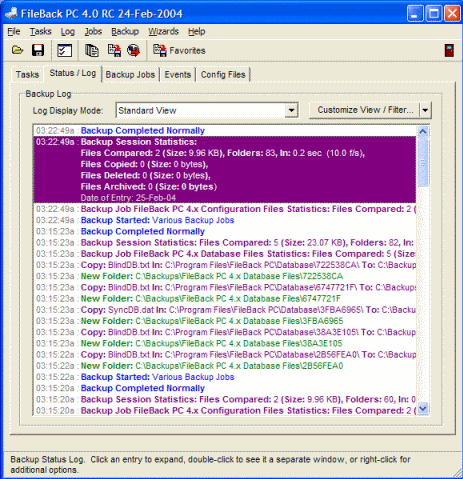The image size is (463, 479).
Task: Select the 03:15:22a Backup Started entry
Action: point(225,377)
